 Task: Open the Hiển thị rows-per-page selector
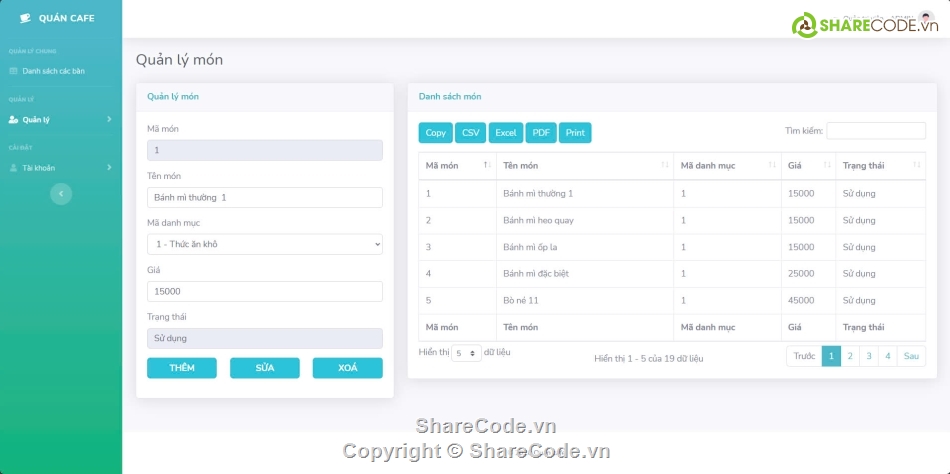(467, 353)
